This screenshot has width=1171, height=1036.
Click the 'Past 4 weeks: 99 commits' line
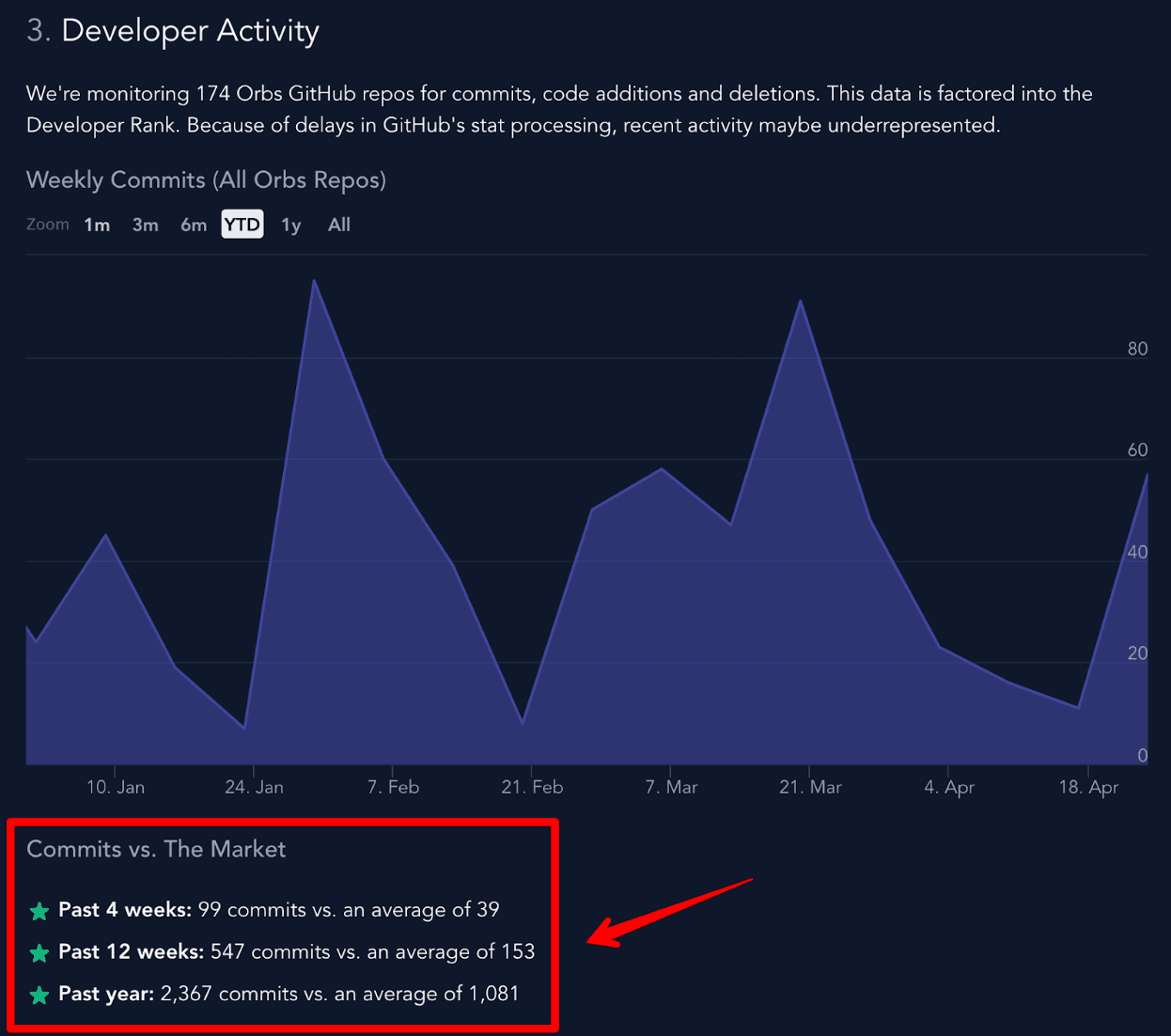click(279, 910)
